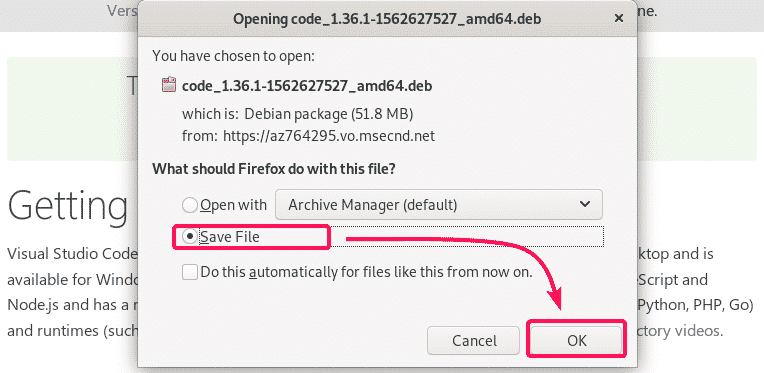Click the Getting heading on the page
Screen dimensions: 764x373
tap(67, 205)
